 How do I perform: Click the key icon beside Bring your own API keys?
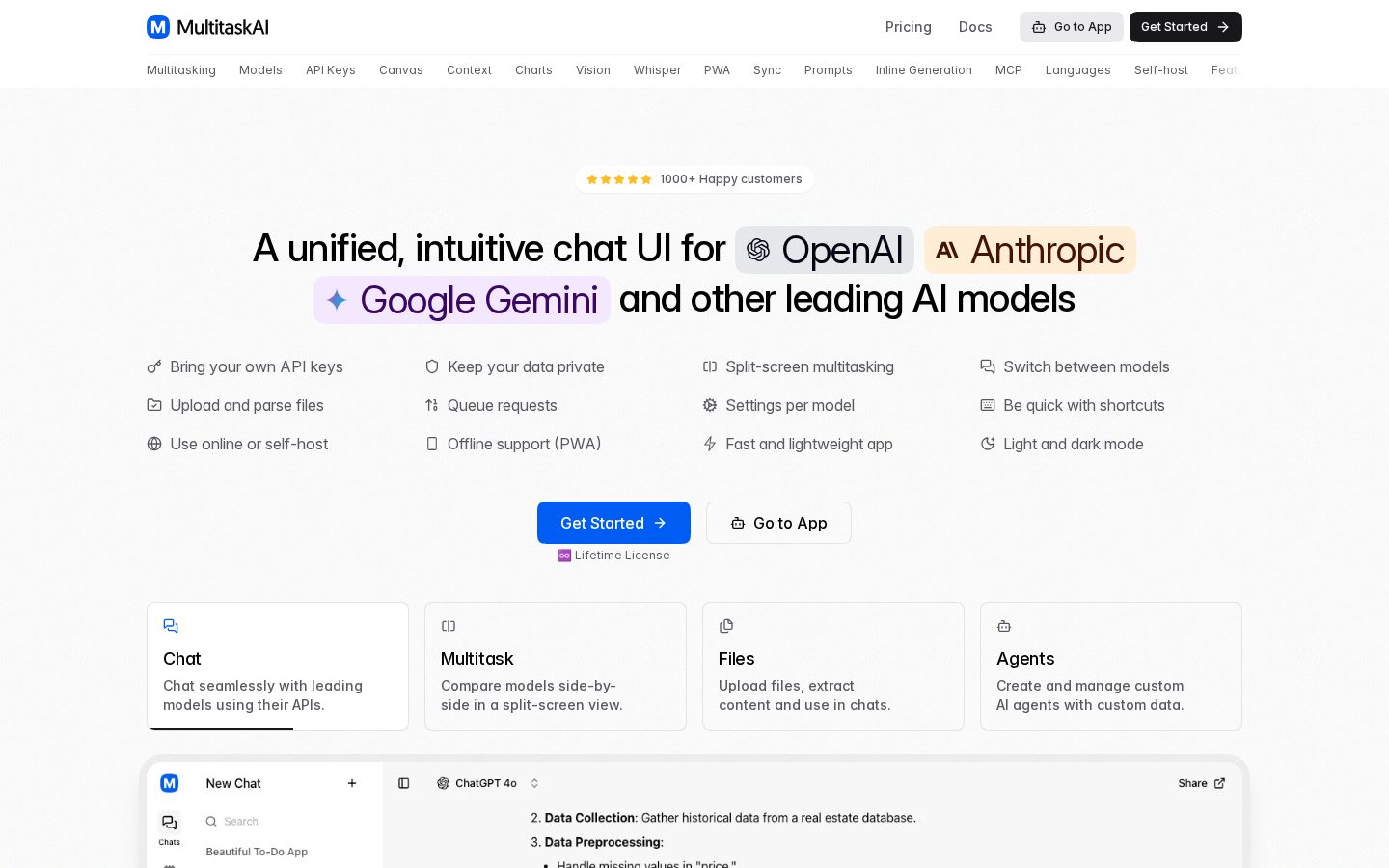pyautogui.click(x=154, y=366)
